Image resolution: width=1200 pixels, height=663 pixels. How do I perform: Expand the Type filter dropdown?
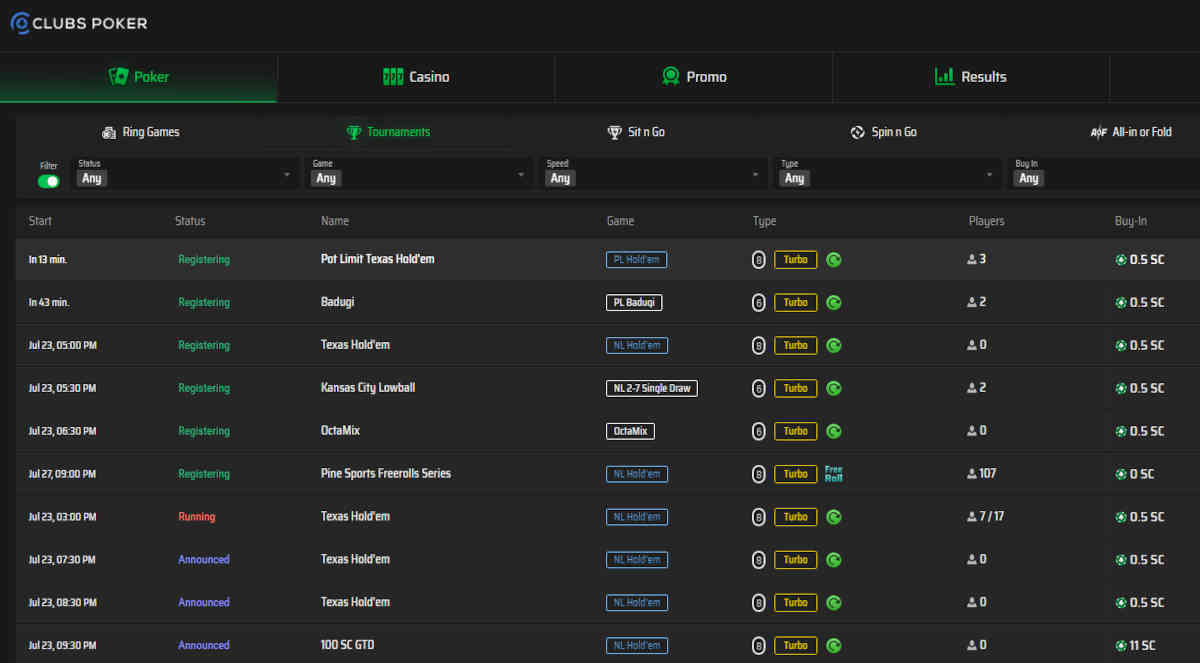[x=888, y=174]
